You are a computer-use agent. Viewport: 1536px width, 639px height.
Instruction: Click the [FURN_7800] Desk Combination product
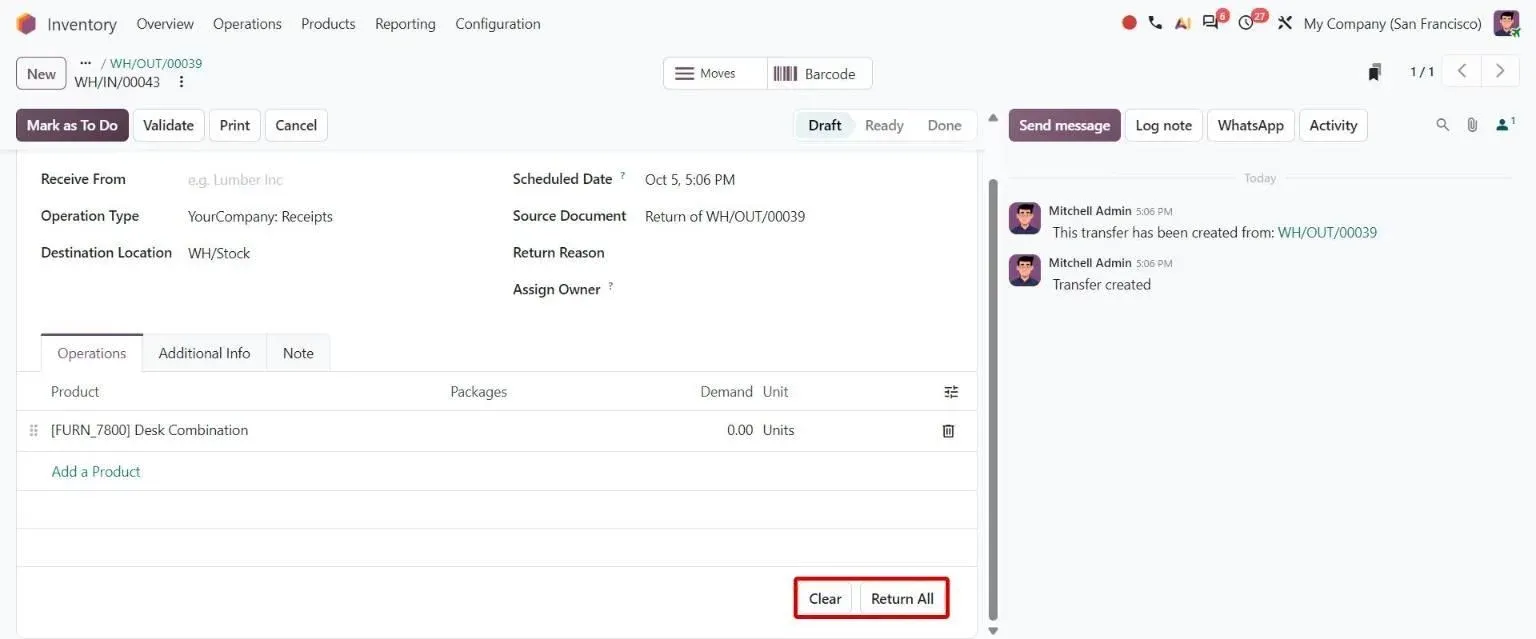149,430
